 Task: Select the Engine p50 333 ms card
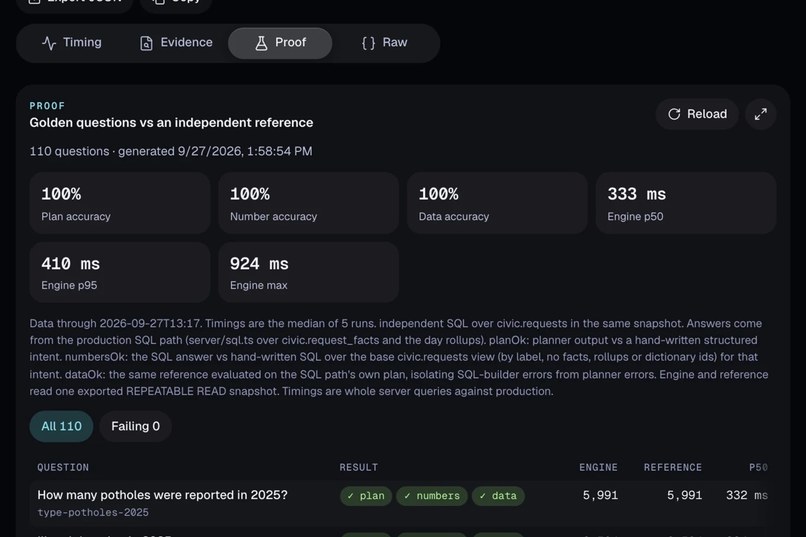(x=686, y=203)
